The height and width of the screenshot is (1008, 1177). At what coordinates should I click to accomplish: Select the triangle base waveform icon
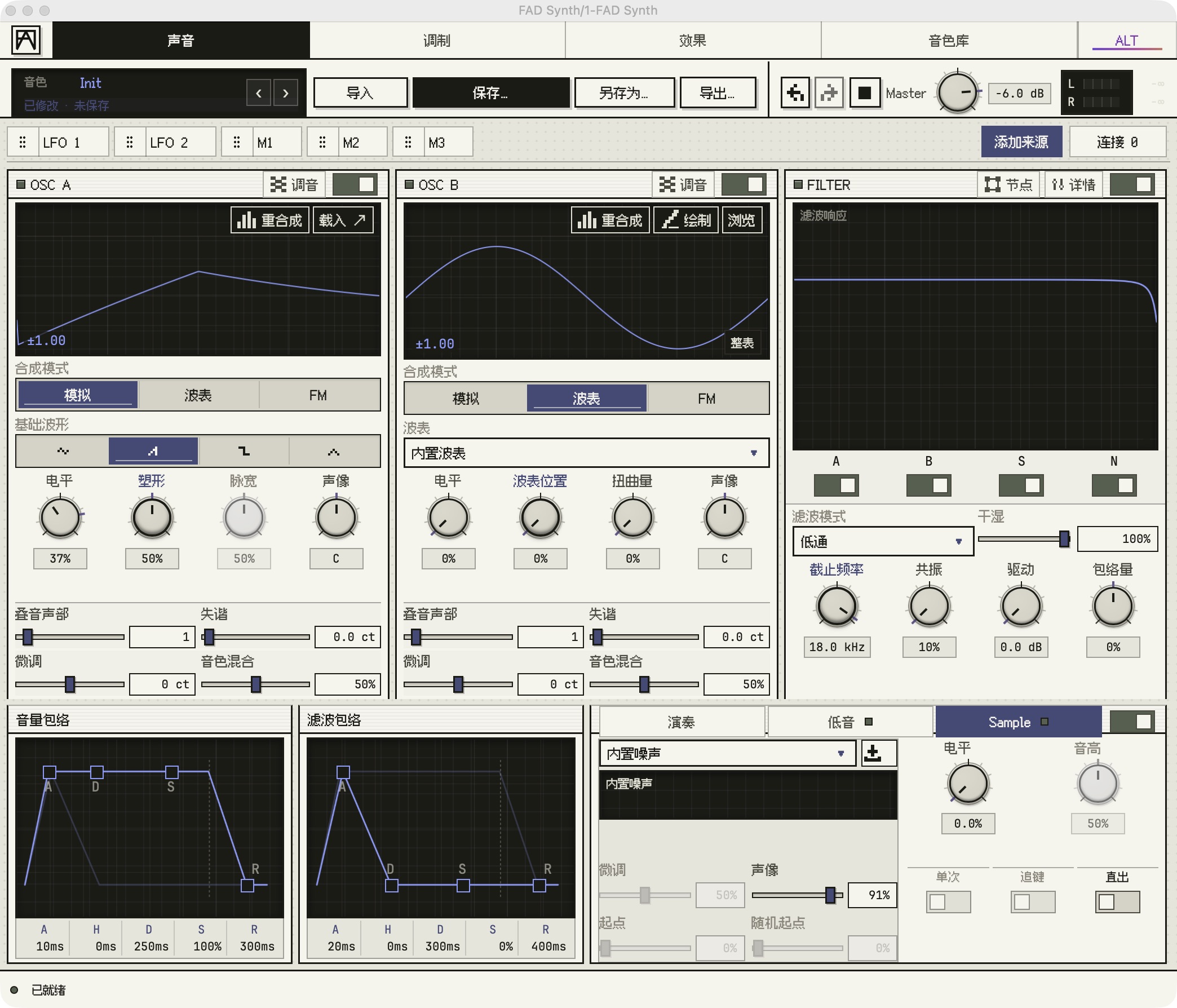(x=334, y=451)
